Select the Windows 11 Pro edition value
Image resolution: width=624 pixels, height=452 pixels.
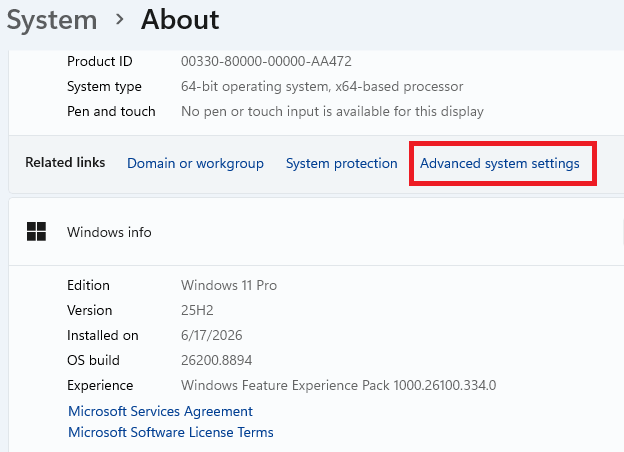(229, 285)
